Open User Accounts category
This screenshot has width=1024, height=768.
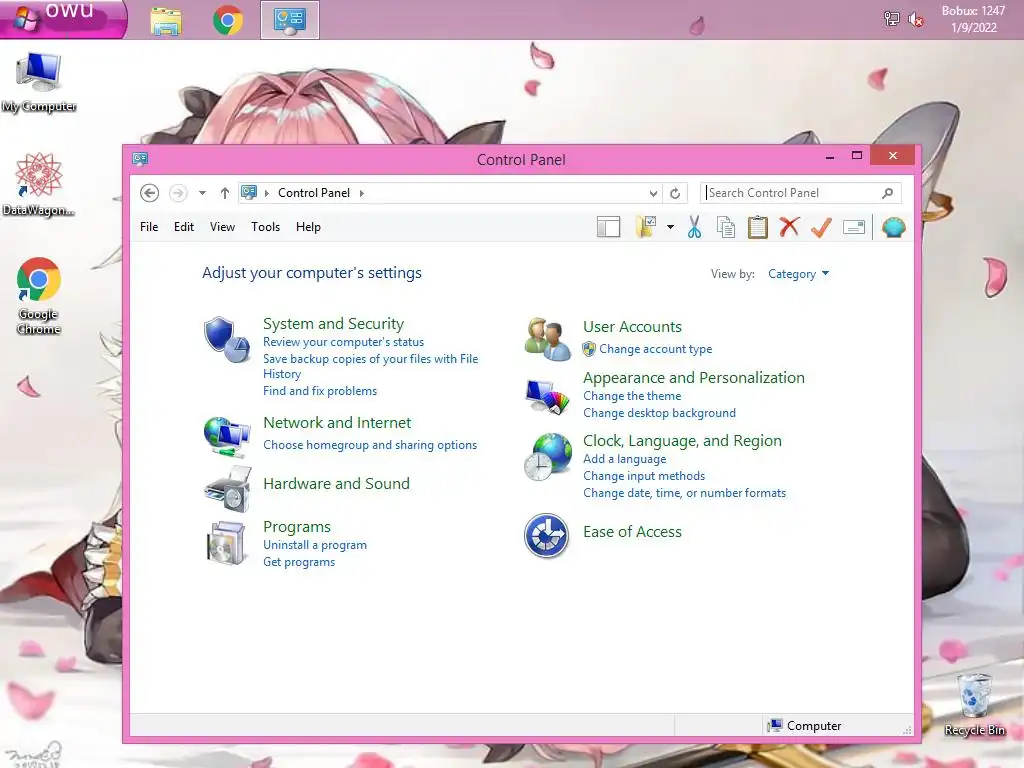point(632,327)
